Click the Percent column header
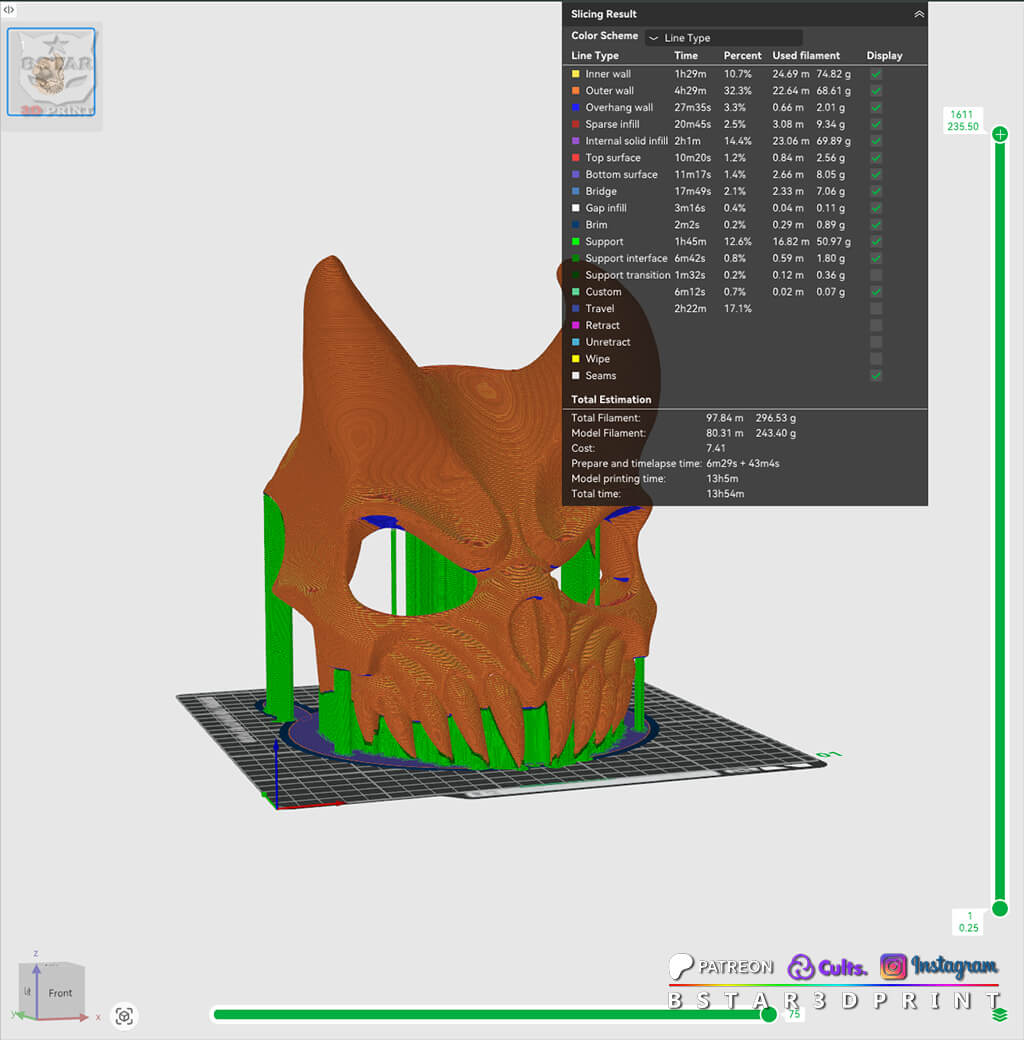The height and width of the screenshot is (1040, 1024). tap(742, 56)
